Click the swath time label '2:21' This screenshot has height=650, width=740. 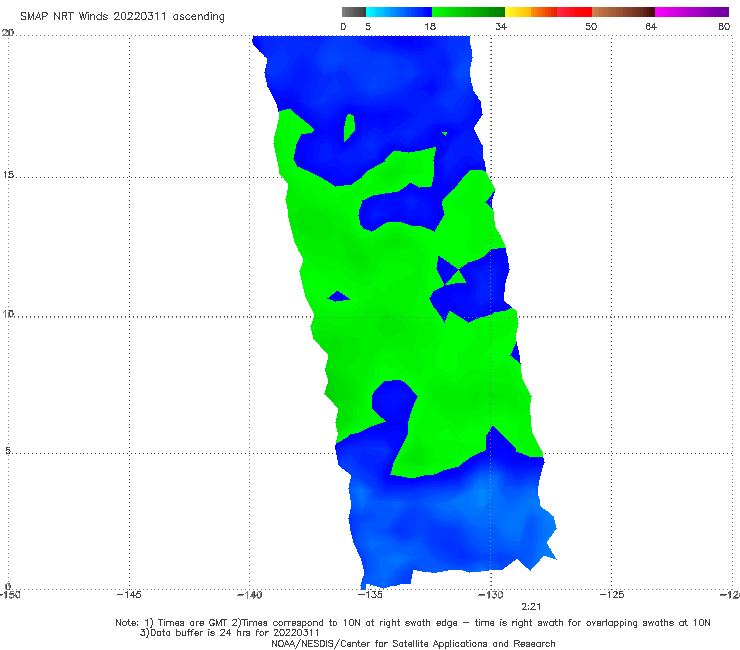[531, 607]
